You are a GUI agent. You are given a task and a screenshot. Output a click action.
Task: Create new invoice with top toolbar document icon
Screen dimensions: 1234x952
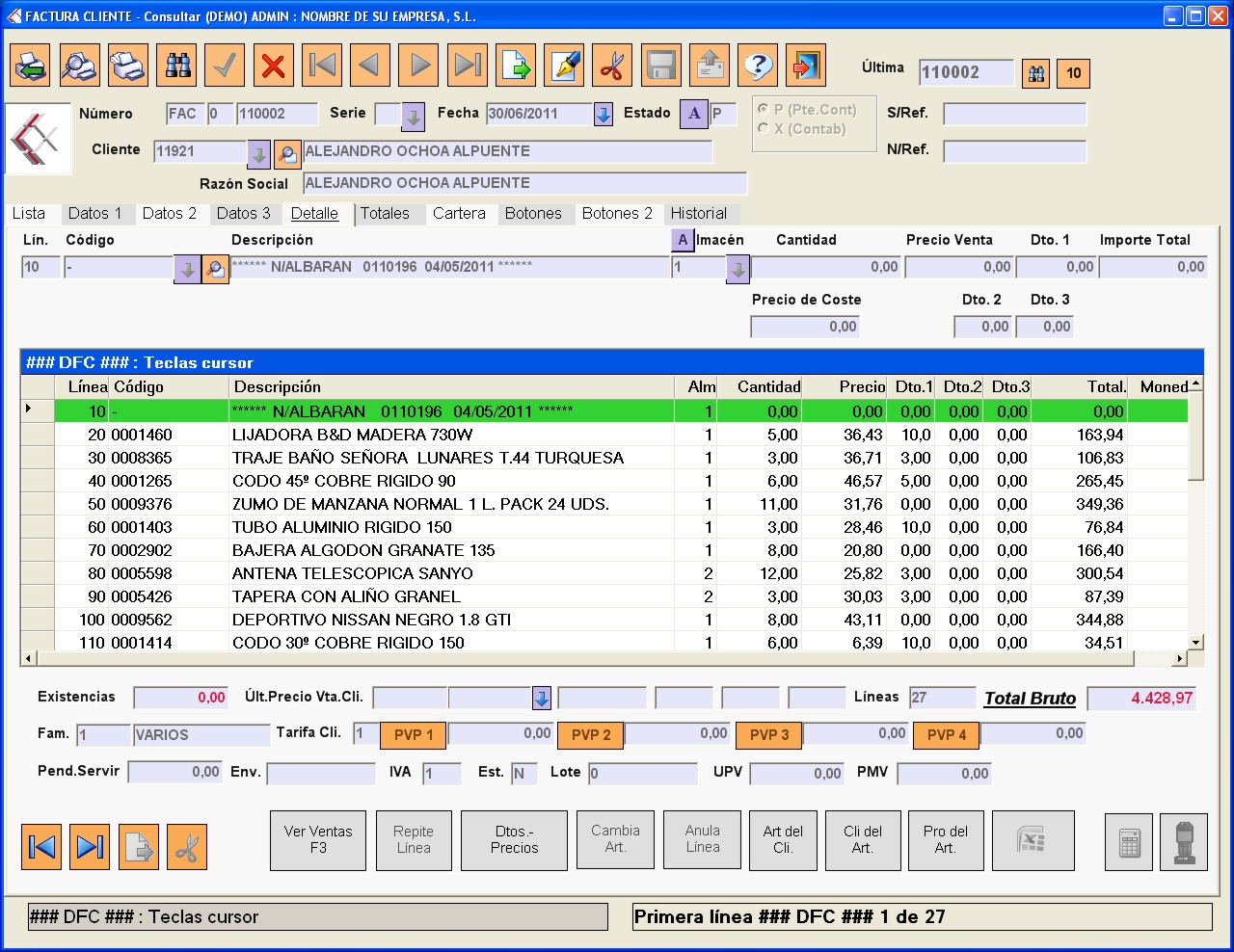coord(516,66)
